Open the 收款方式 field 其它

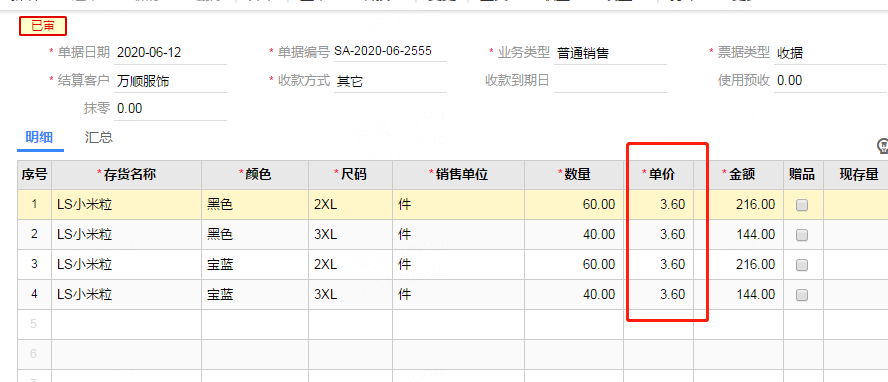coord(390,81)
